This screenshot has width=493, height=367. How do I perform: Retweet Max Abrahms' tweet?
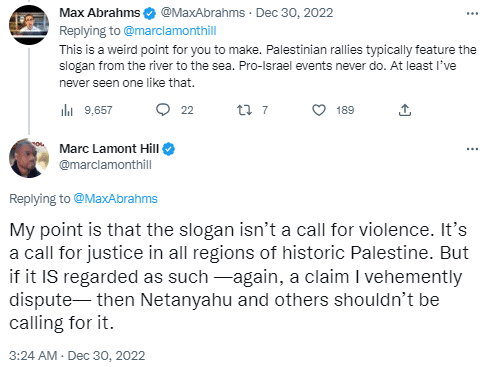click(244, 110)
